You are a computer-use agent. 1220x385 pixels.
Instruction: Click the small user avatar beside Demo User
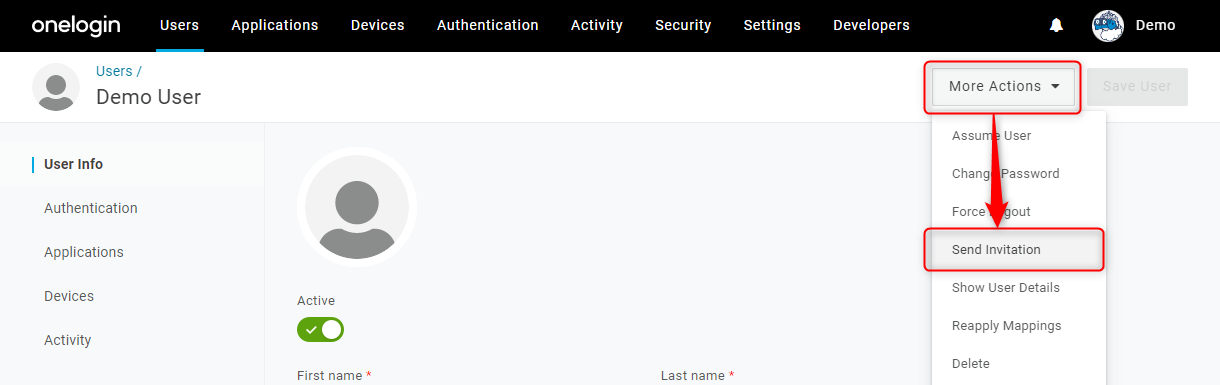click(x=56, y=87)
